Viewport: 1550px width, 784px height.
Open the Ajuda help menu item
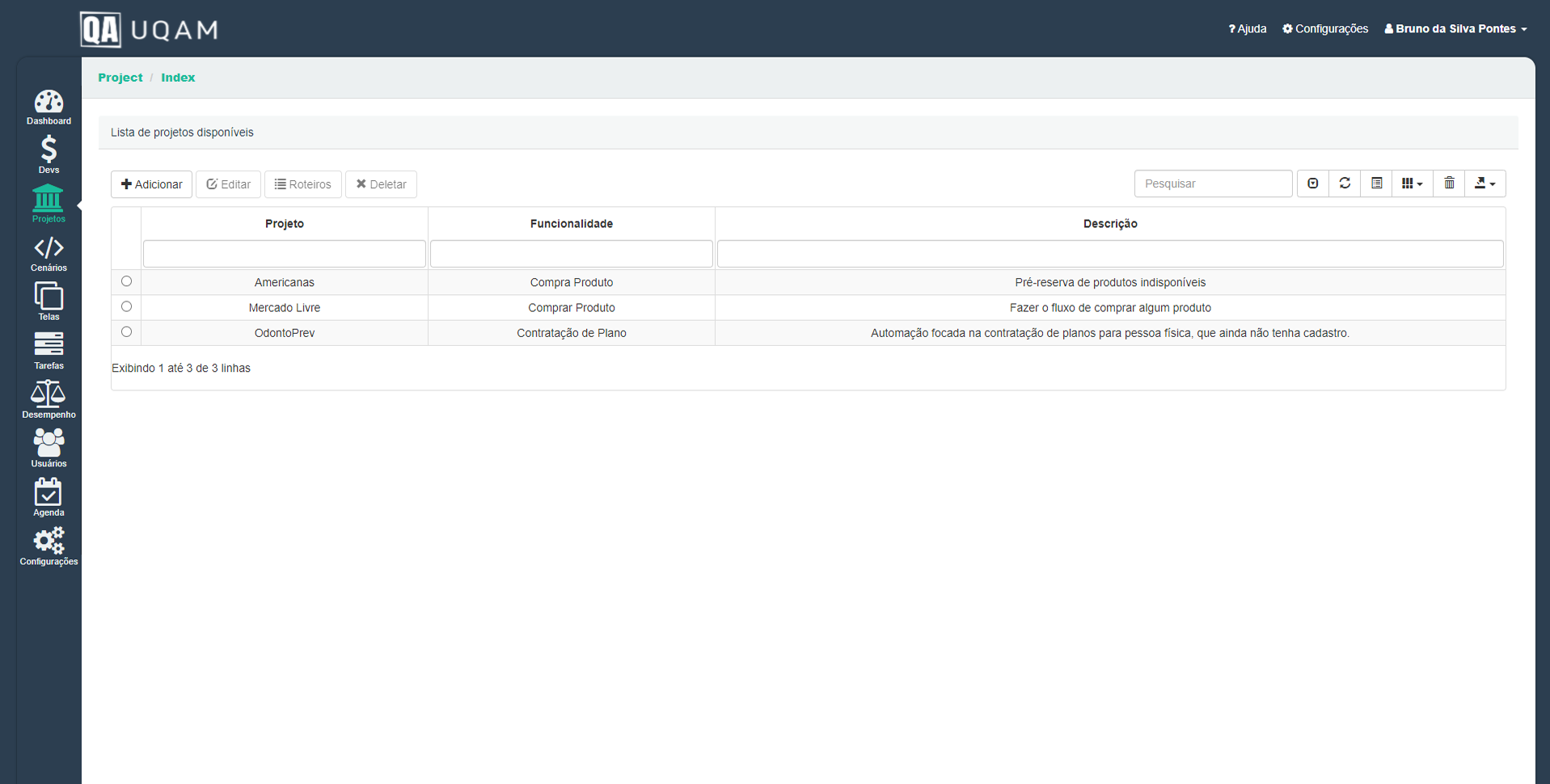click(1248, 29)
